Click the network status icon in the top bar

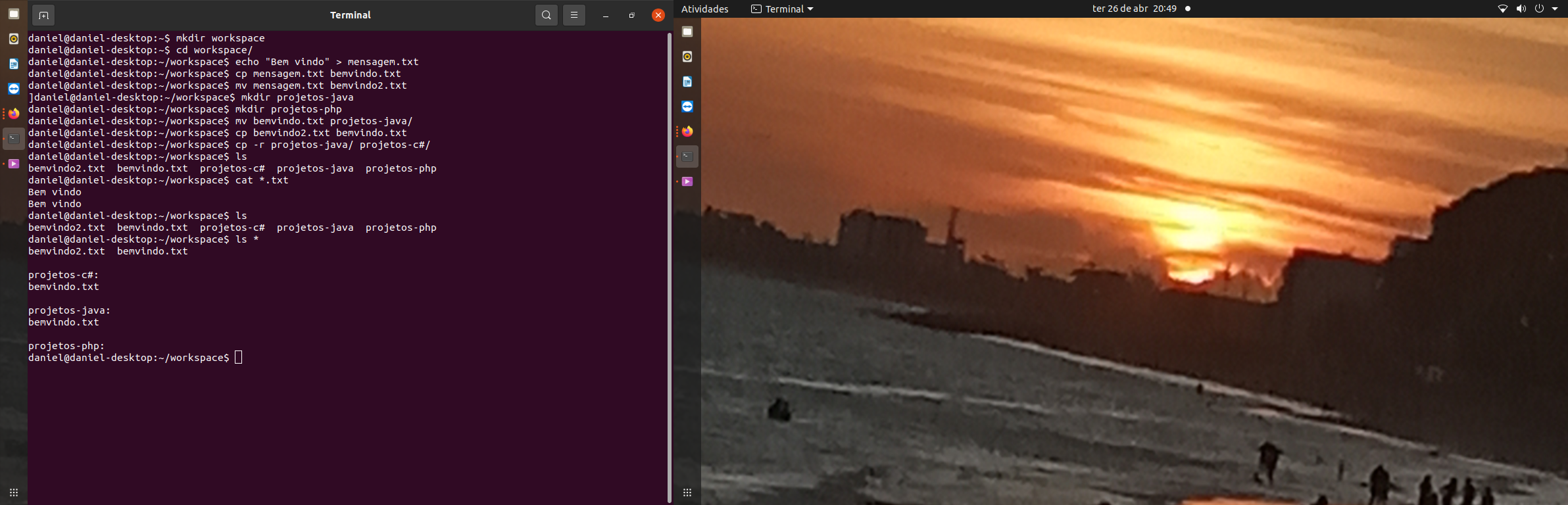1503,9
